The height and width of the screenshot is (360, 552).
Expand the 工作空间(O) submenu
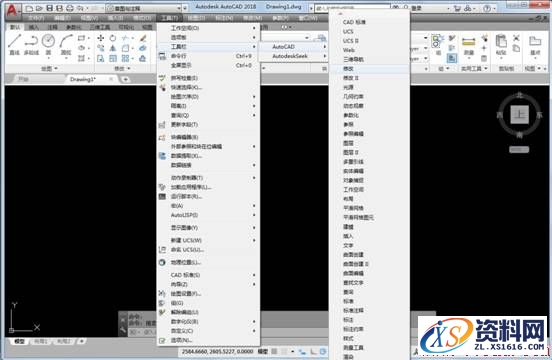click(208, 28)
